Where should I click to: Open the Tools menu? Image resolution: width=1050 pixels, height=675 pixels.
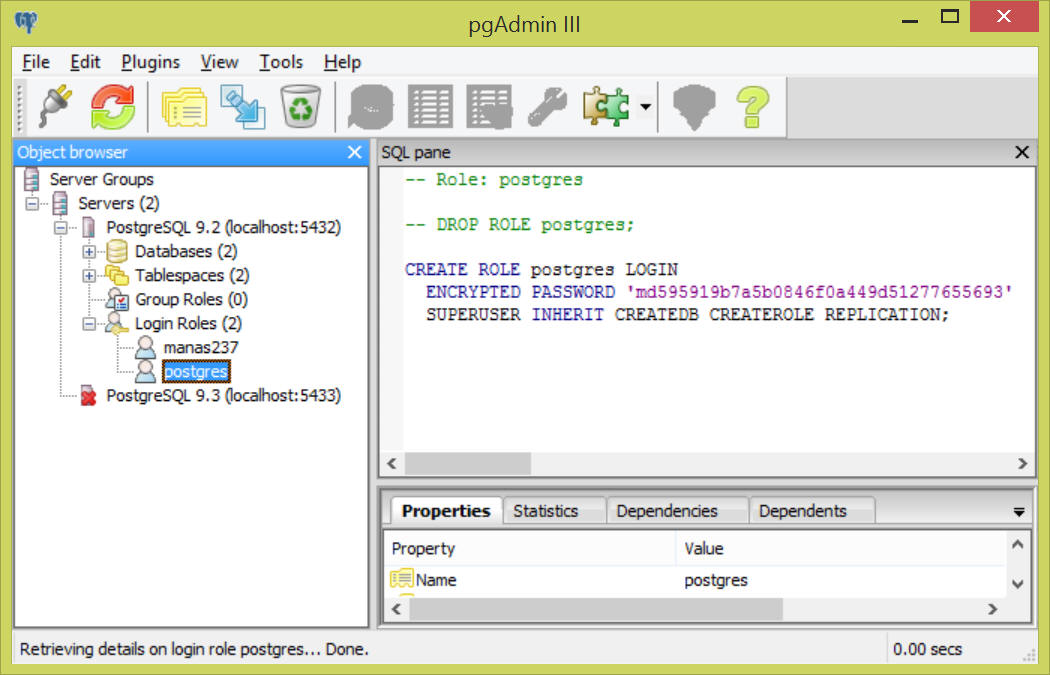click(x=280, y=62)
